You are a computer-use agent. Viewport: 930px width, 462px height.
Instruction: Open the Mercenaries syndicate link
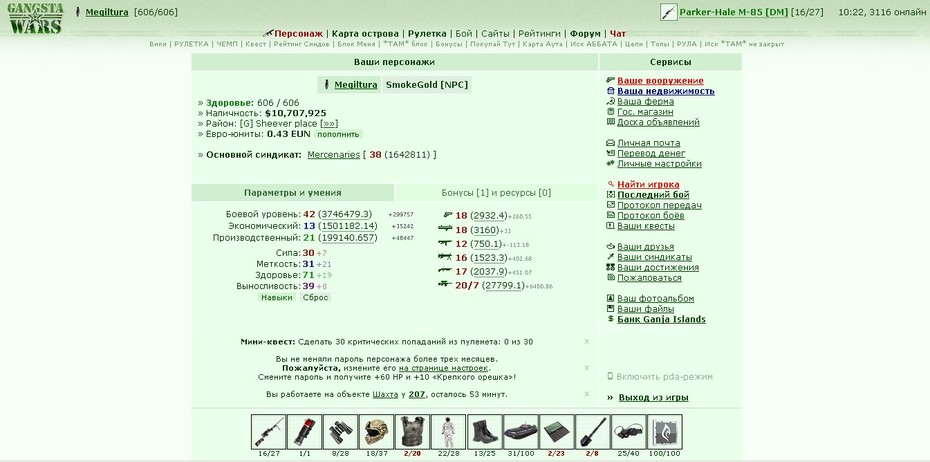(333, 155)
